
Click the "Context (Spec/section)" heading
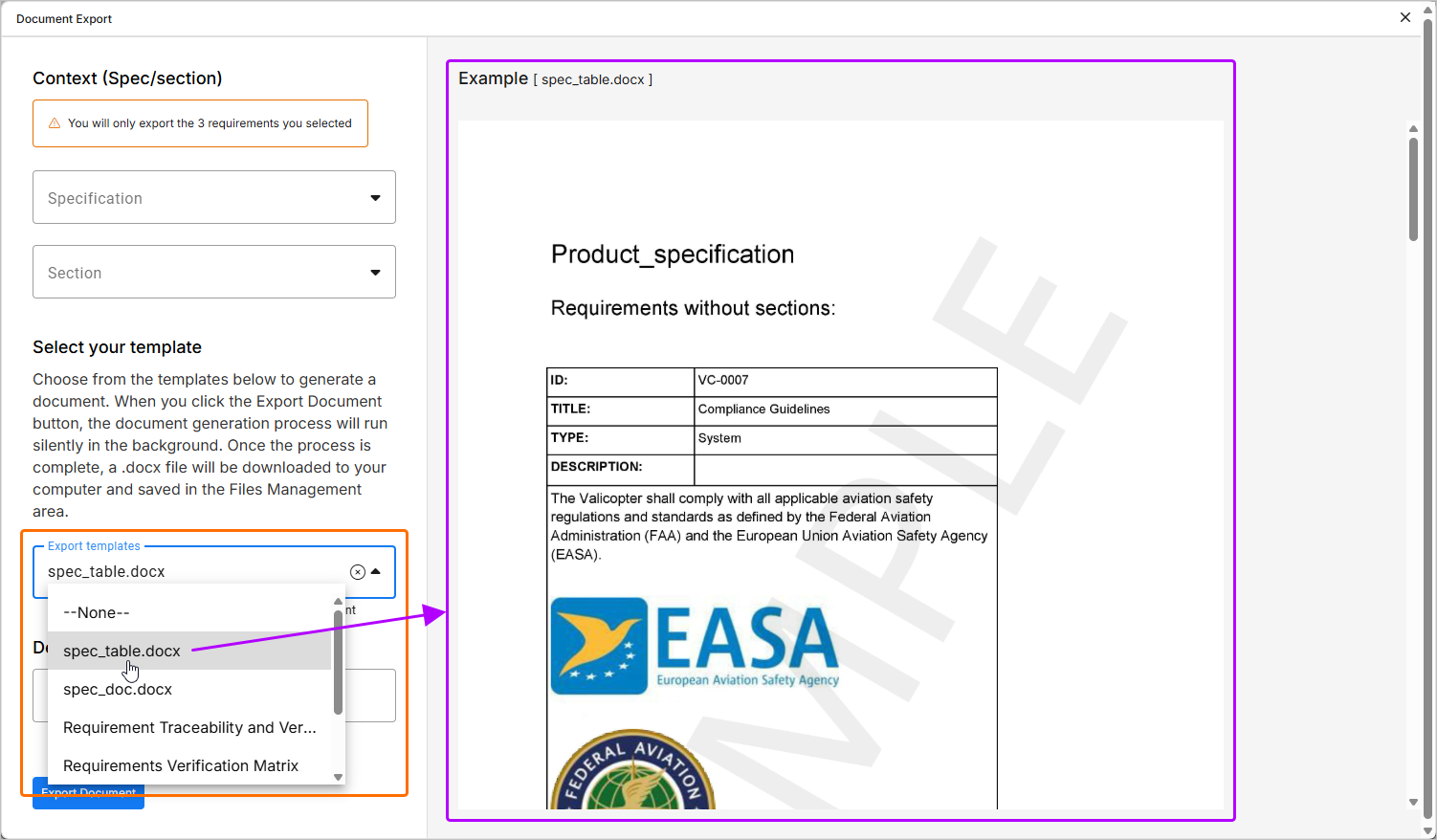127,78
